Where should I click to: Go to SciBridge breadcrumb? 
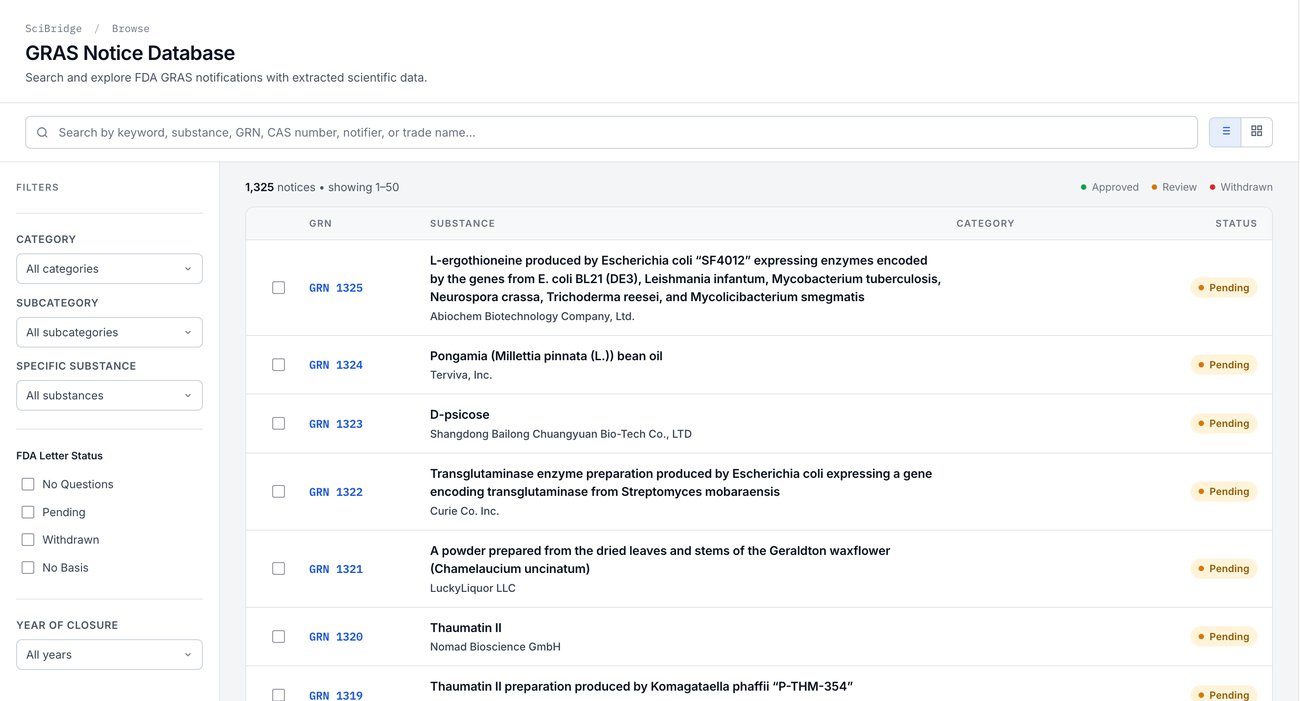coord(54,29)
